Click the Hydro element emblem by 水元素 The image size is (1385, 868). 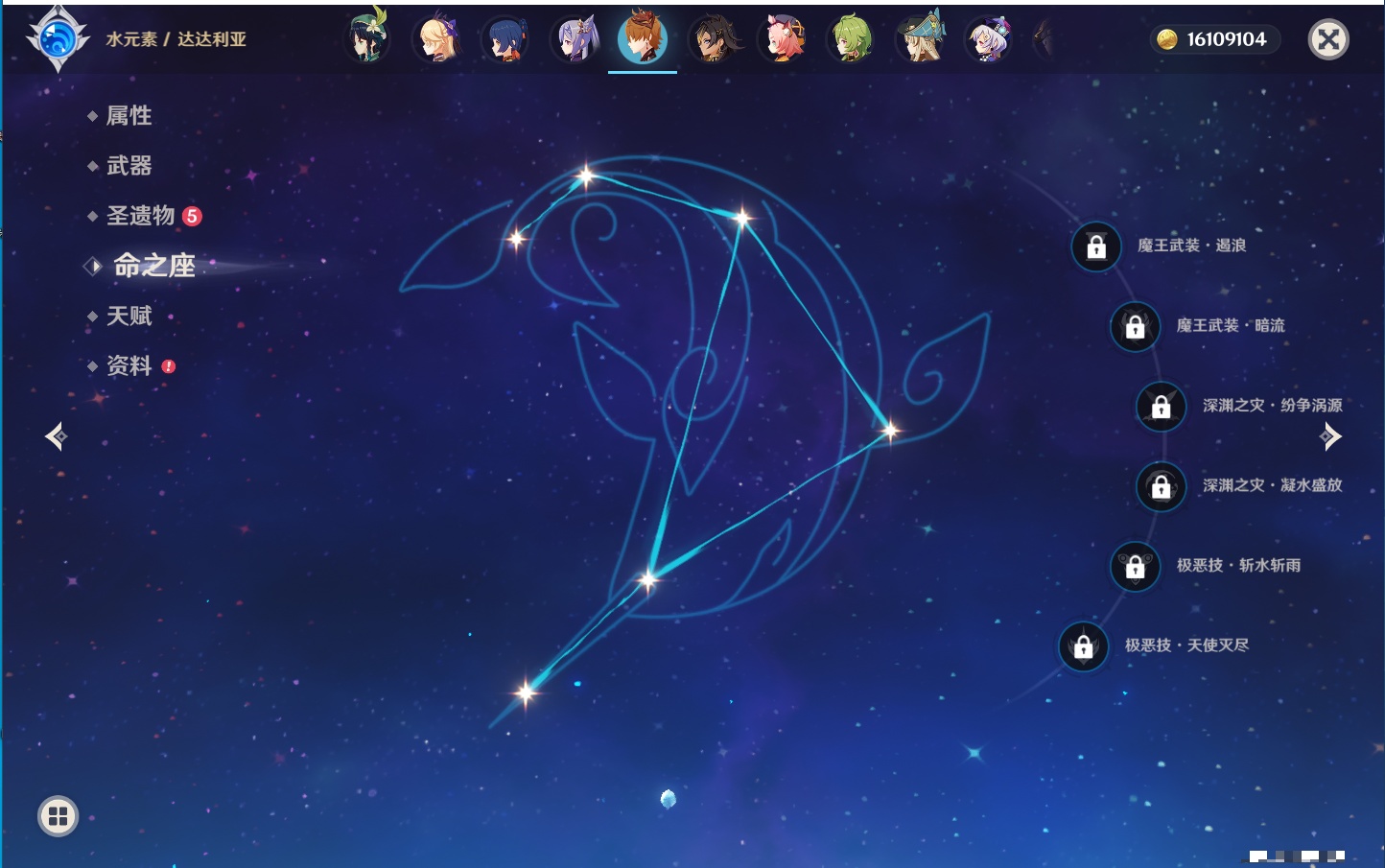tap(58, 39)
